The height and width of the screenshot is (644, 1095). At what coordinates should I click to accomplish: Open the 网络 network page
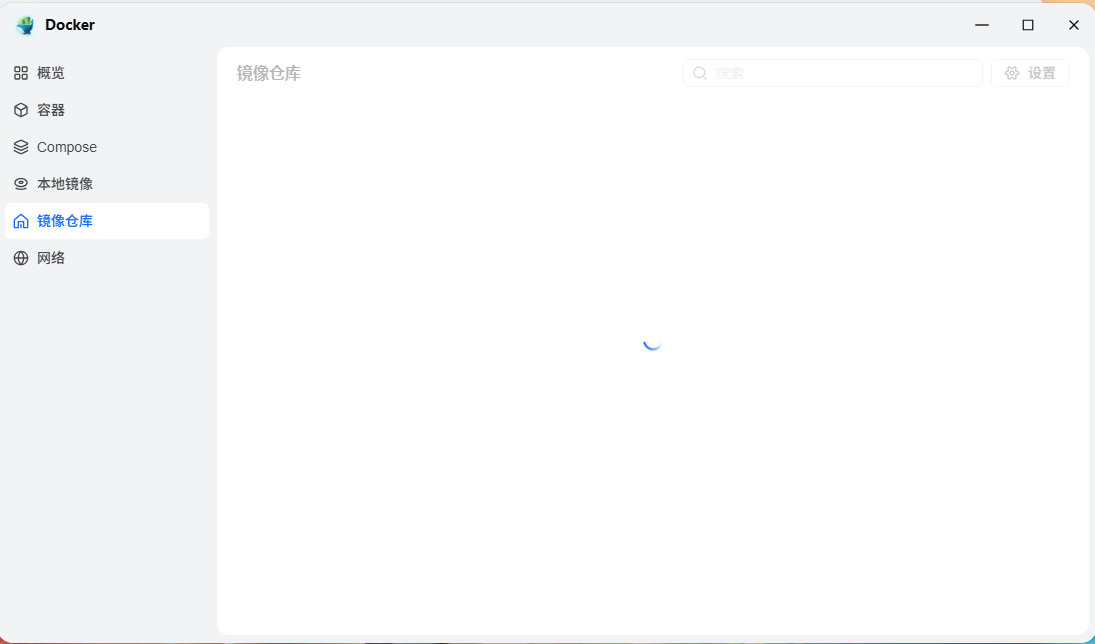pos(107,258)
